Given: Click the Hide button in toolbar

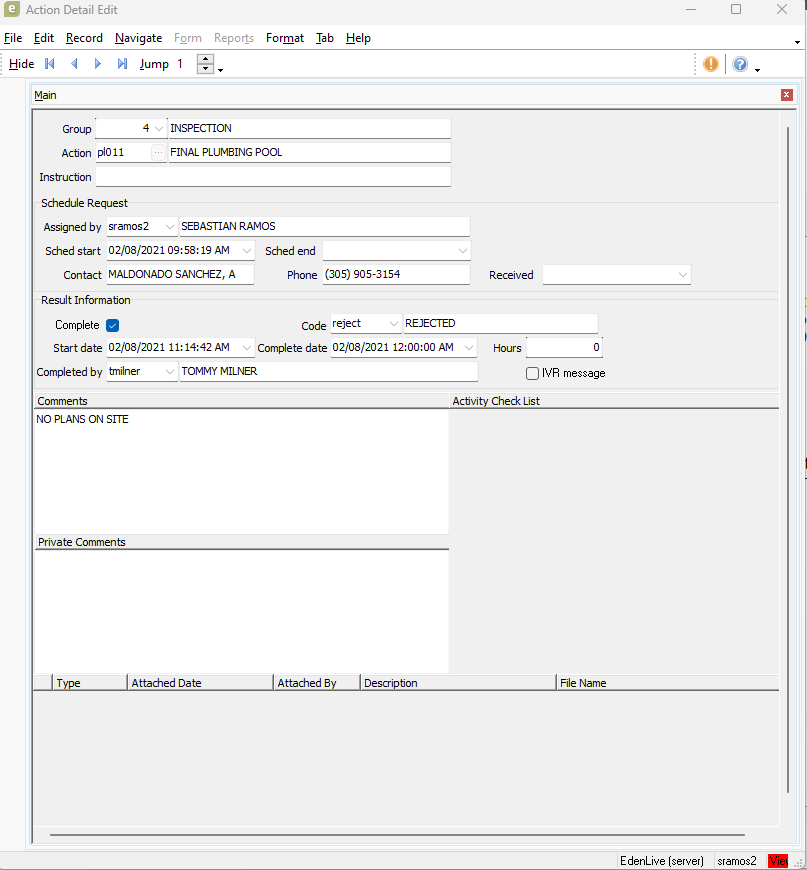Looking at the screenshot, I should [x=21, y=64].
